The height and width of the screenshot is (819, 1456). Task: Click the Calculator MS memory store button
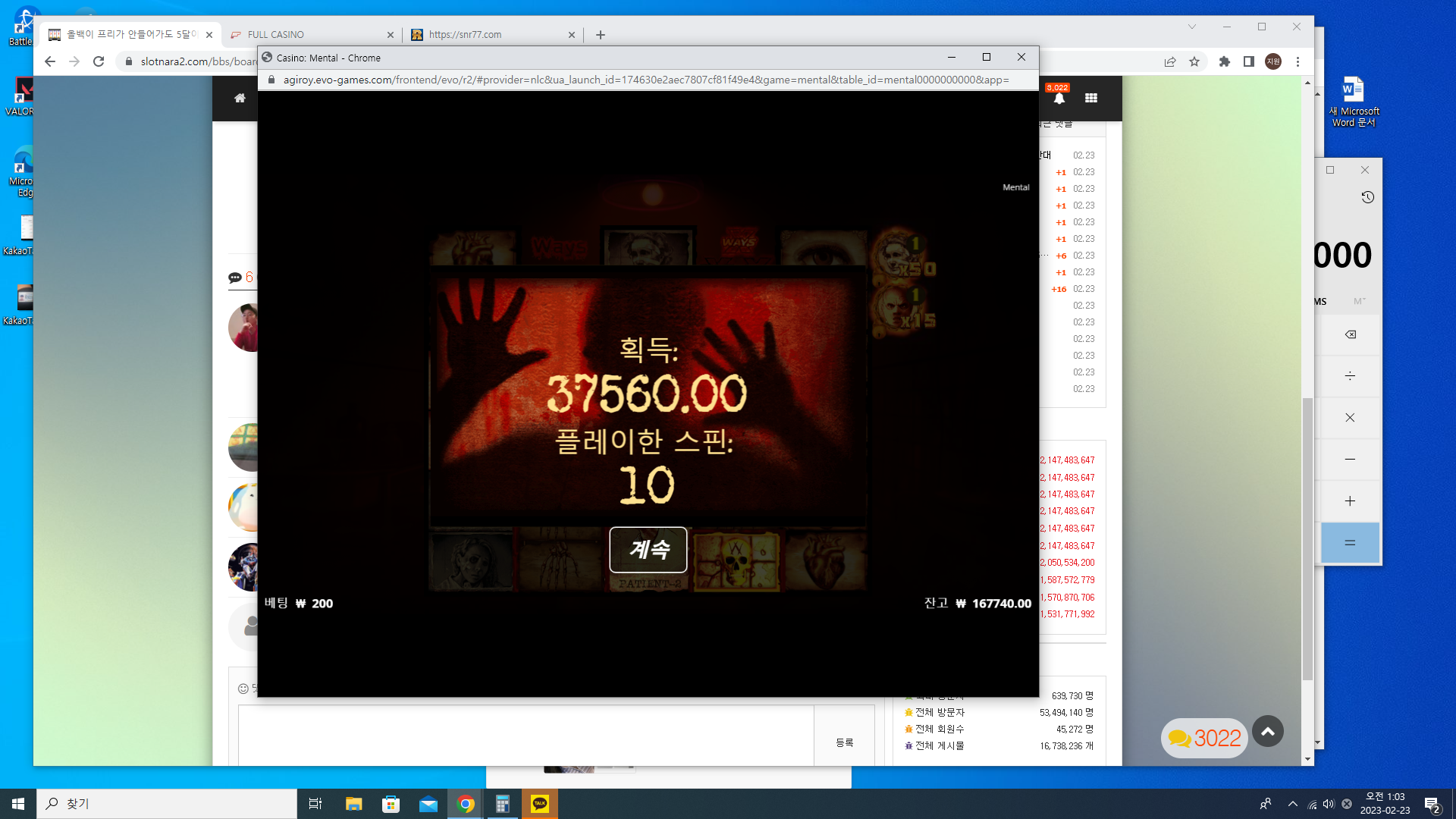coord(1320,302)
